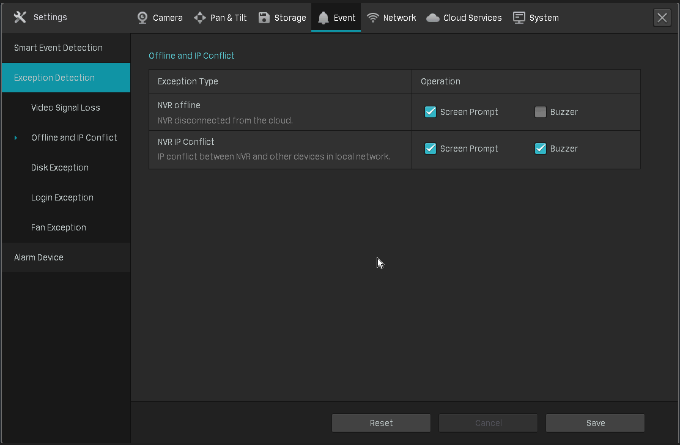Select Disk Exception in sidebar
This screenshot has width=680, height=445.
point(60,167)
